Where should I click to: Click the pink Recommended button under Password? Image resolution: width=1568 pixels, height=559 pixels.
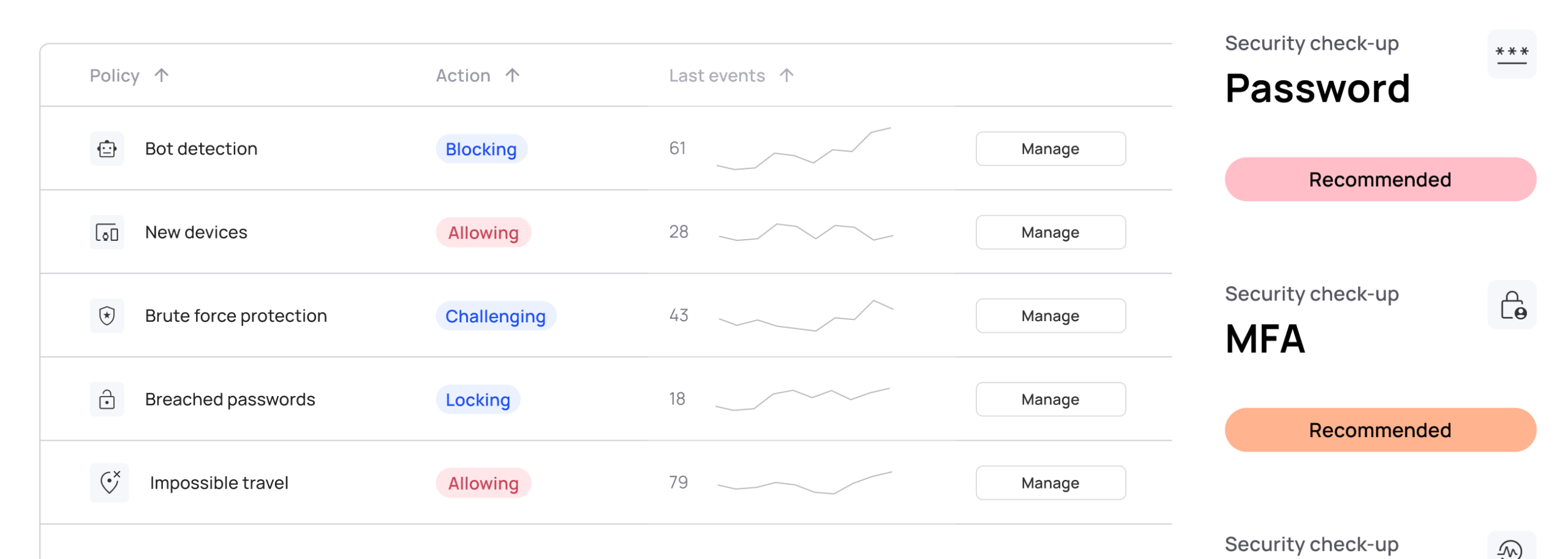[1380, 180]
